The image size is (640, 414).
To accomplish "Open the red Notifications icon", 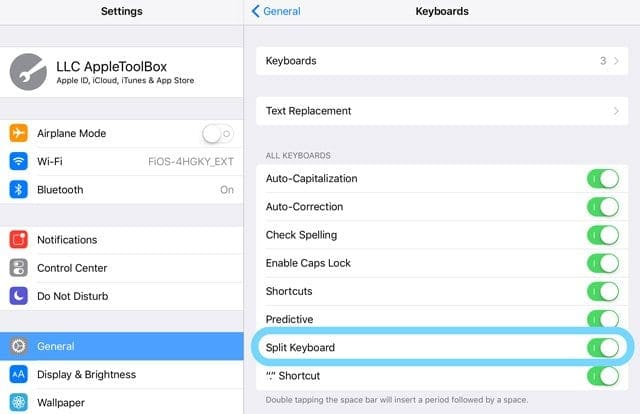I will click(18, 240).
